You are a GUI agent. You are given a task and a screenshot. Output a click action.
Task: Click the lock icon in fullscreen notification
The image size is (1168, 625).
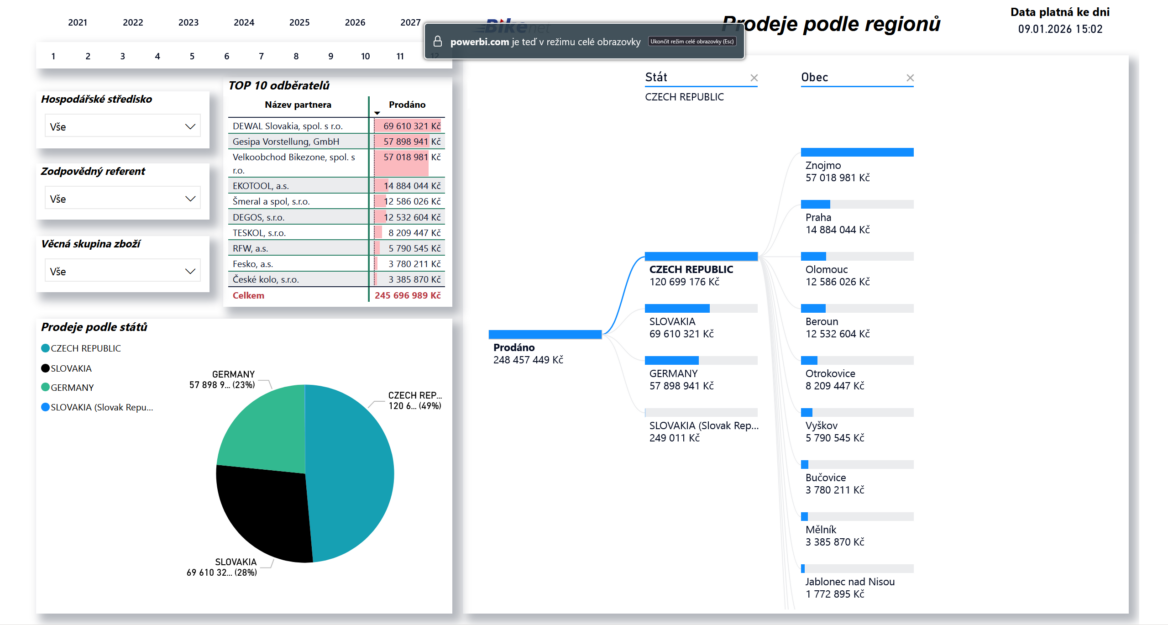click(436, 42)
